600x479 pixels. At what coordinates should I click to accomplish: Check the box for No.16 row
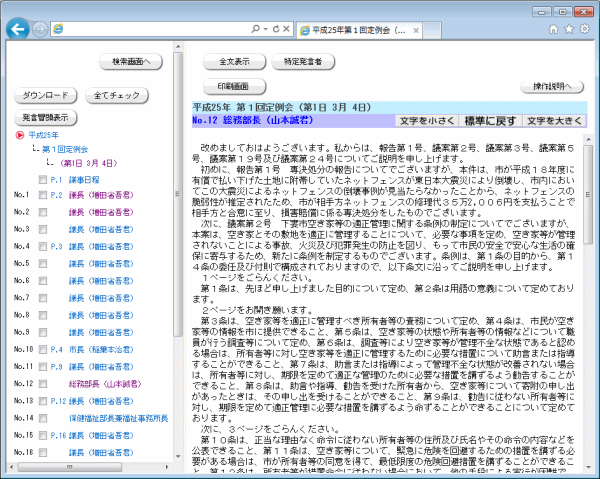coord(43,453)
